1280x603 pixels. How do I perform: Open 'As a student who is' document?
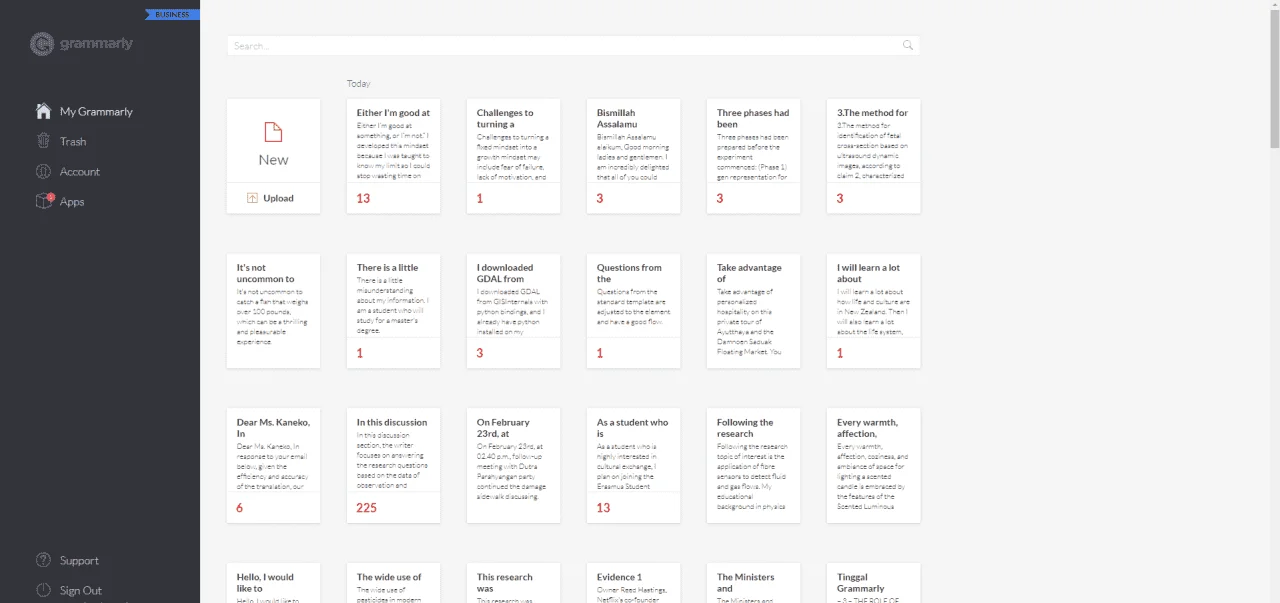click(633, 465)
